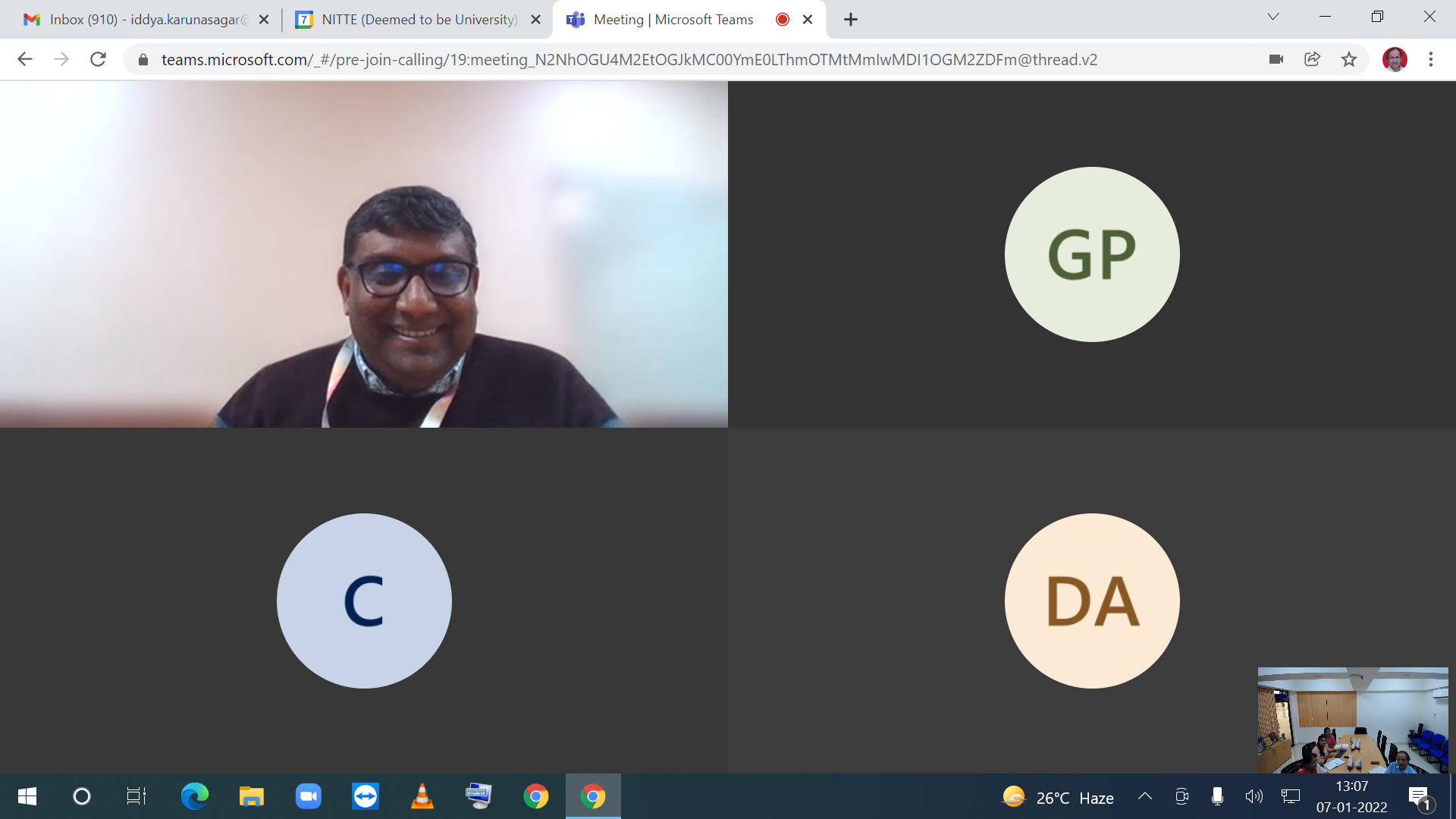
Task: Open a new browser tab
Action: pyautogui.click(x=851, y=20)
